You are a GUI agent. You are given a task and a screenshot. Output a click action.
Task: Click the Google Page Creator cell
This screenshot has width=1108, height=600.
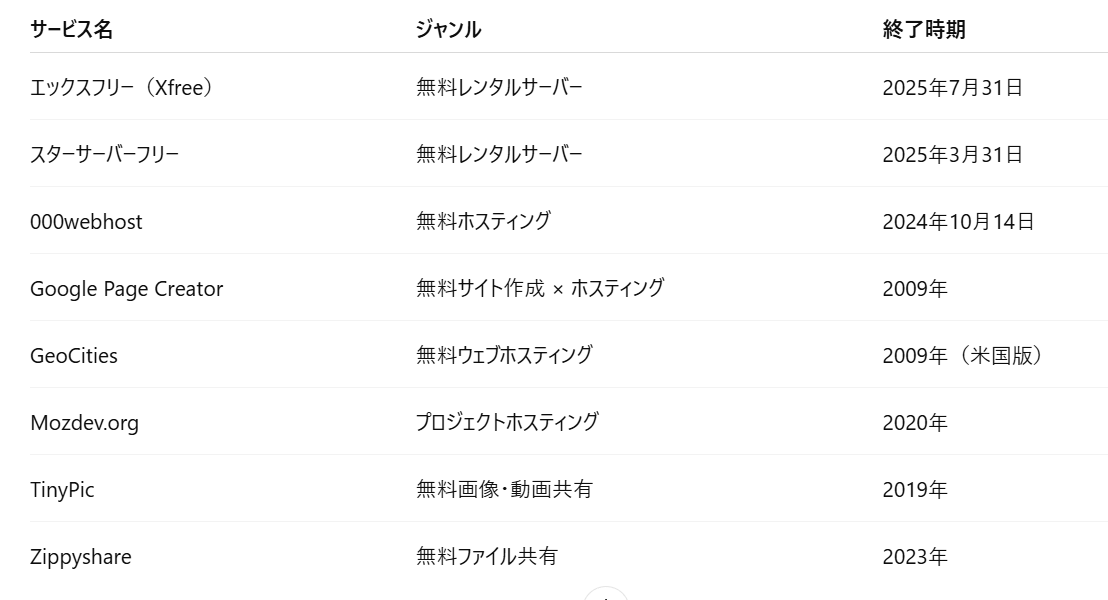click(x=126, y=289)
